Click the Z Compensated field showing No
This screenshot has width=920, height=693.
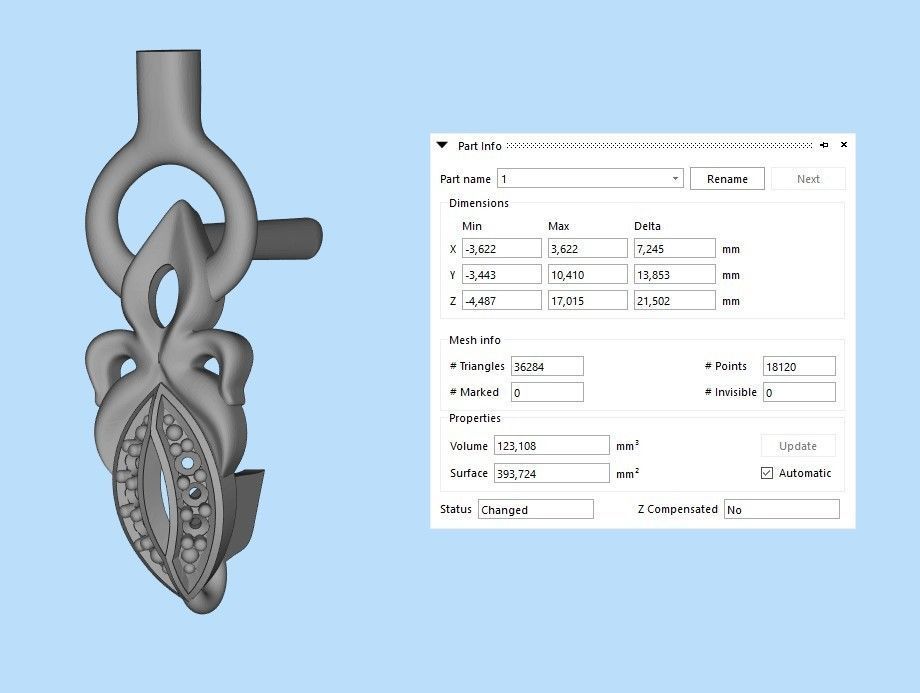point(782,509)
